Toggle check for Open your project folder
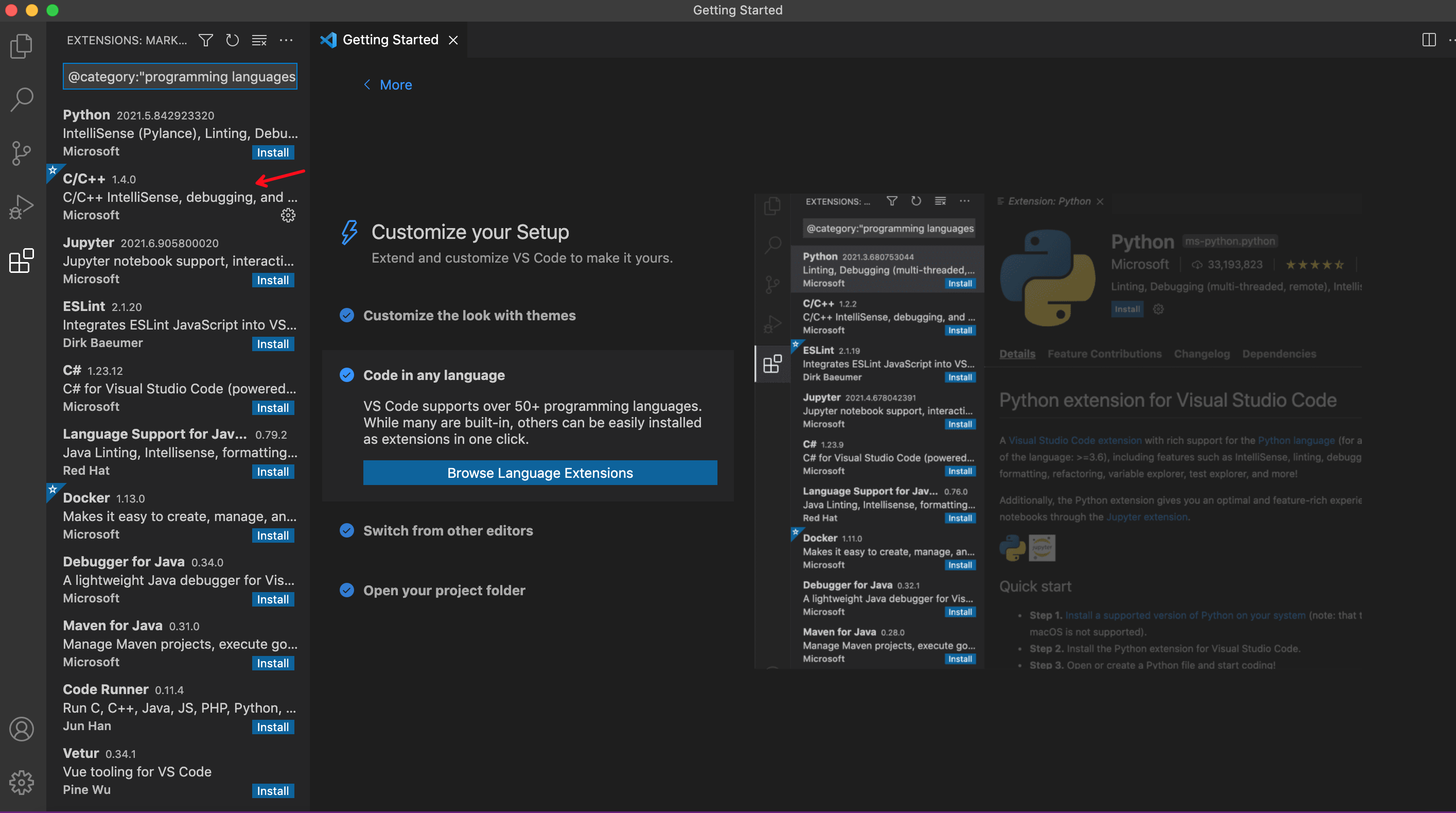This screenshot has width=1456, height=813. [347, 590]
